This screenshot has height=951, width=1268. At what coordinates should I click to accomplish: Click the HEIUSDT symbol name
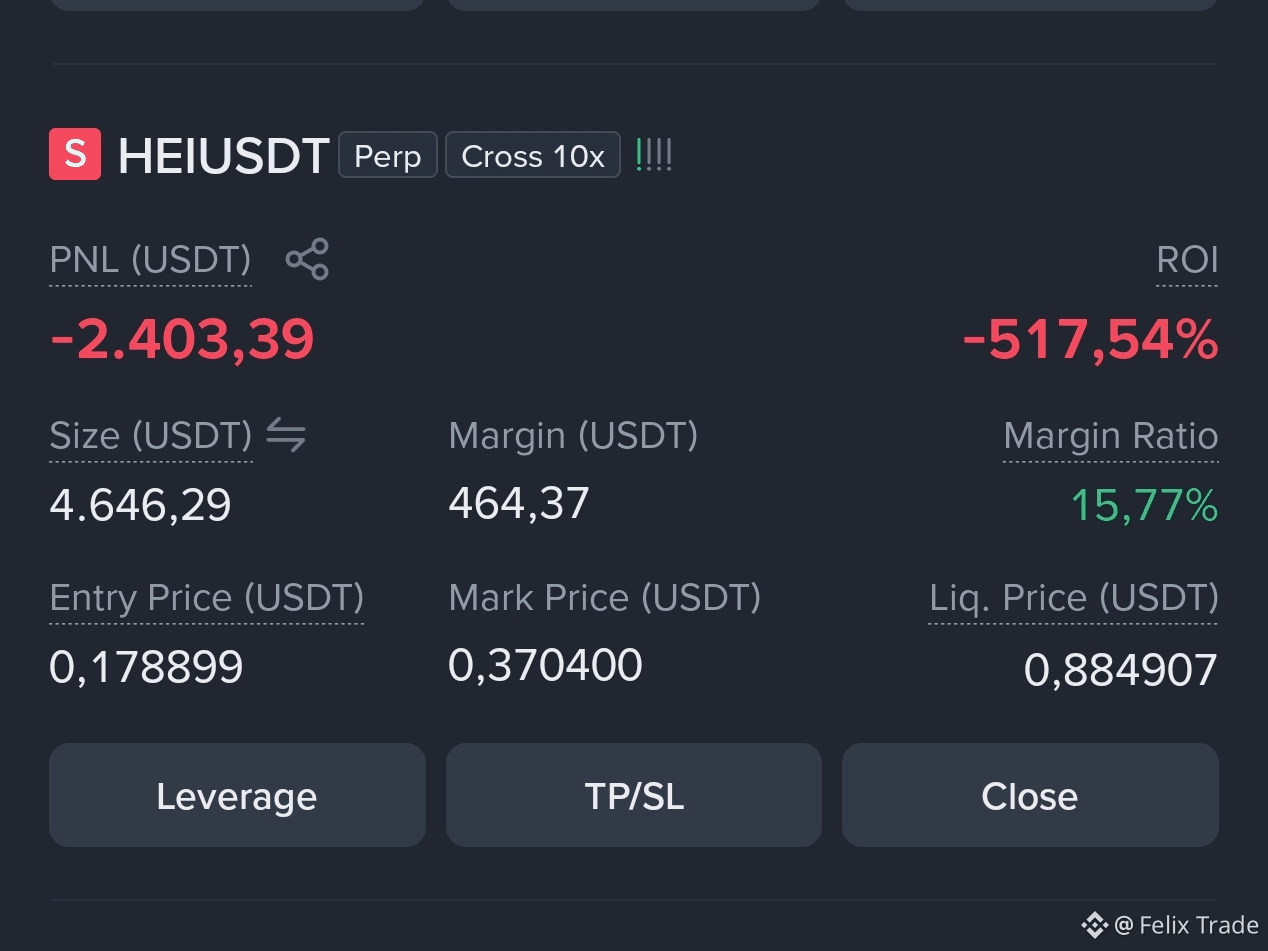223,157
